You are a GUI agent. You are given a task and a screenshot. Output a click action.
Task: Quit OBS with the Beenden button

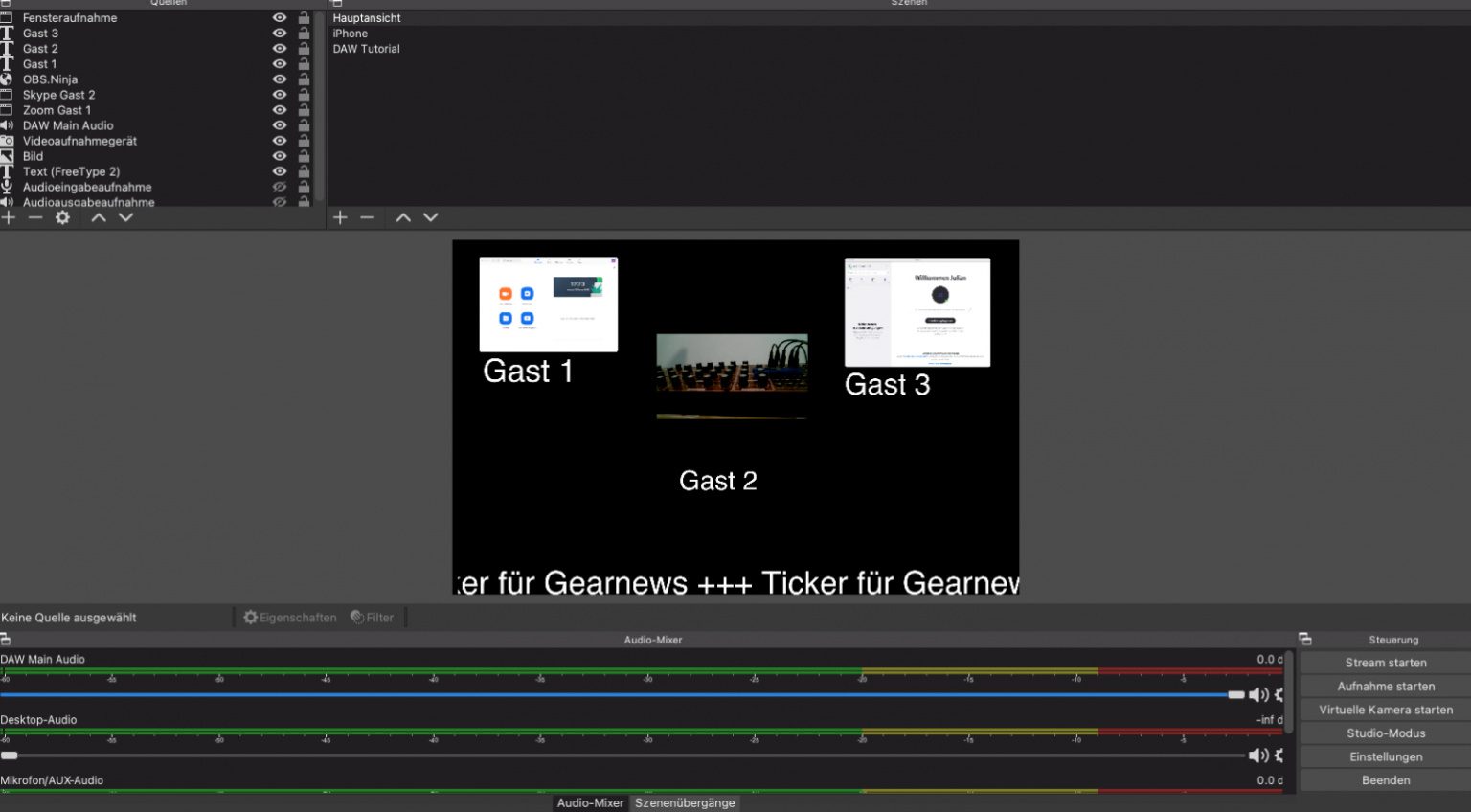pyautogui.click(x=1385, y=780)
